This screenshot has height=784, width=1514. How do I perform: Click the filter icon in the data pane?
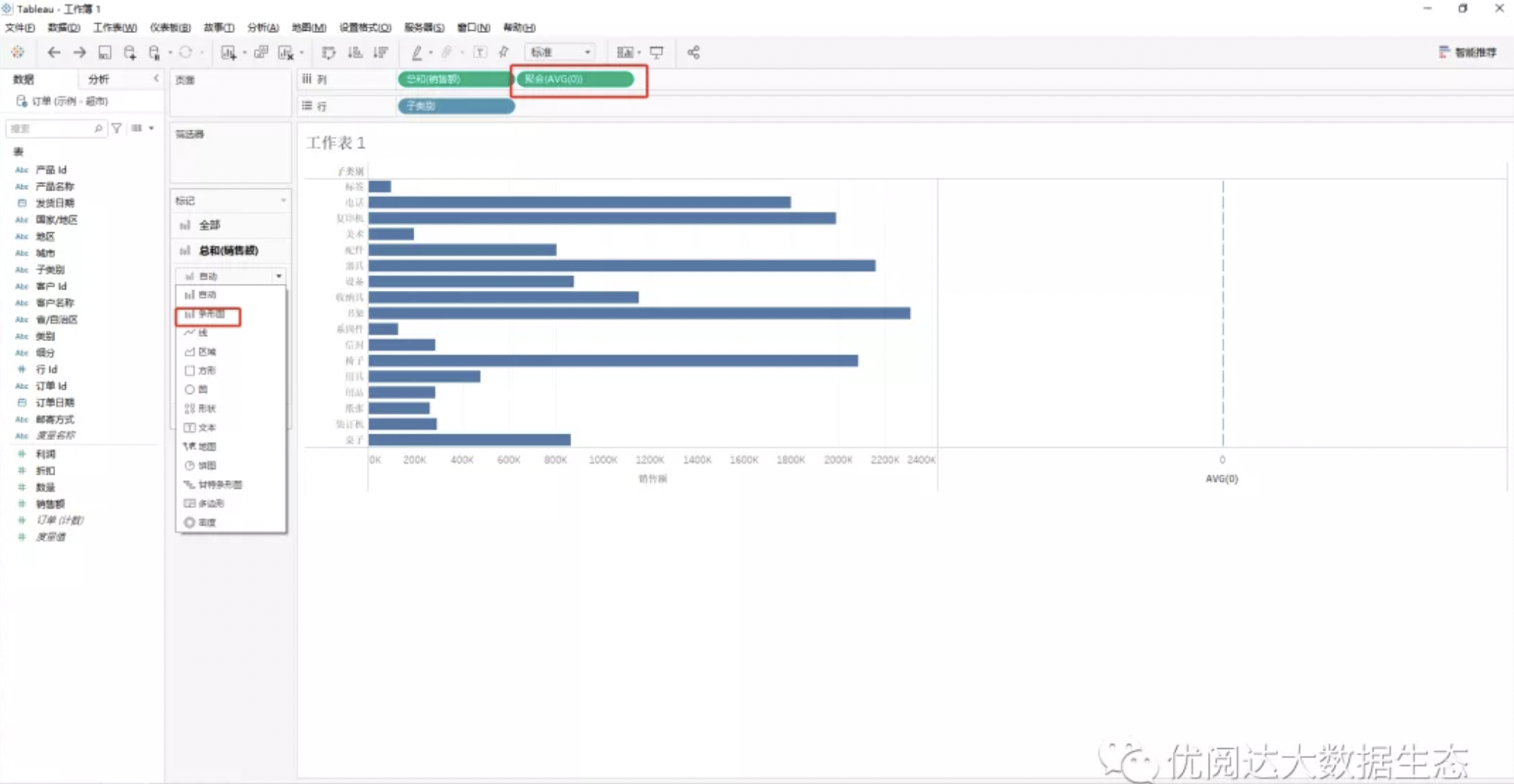[116, 128]
